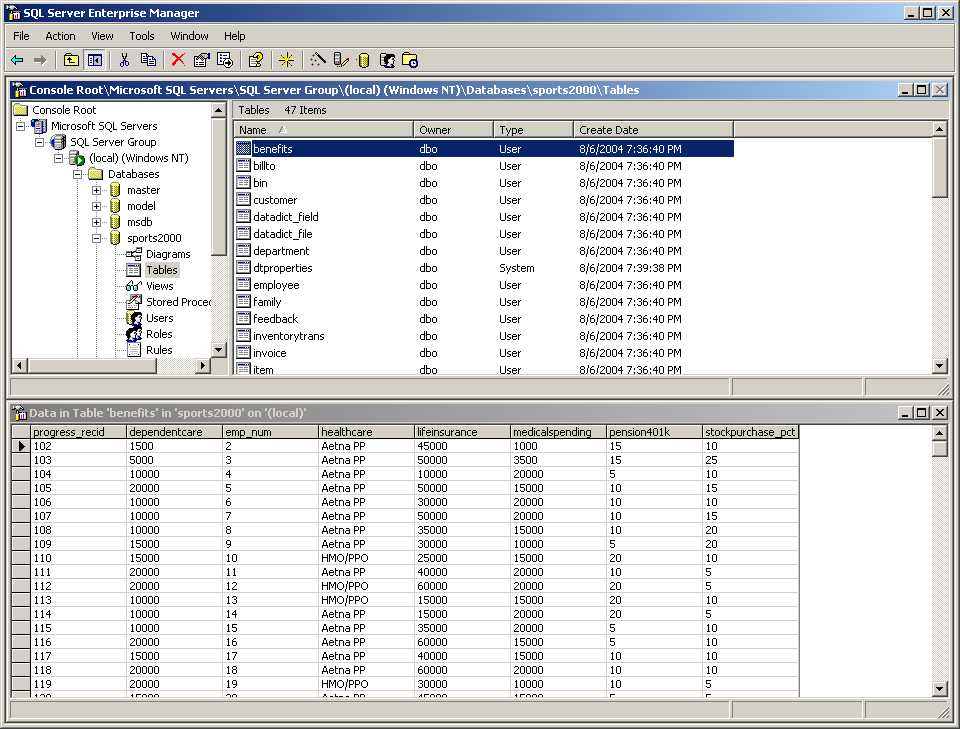Click the New Job folder-clock icon
960x729 pixels.
pos(410,60)
